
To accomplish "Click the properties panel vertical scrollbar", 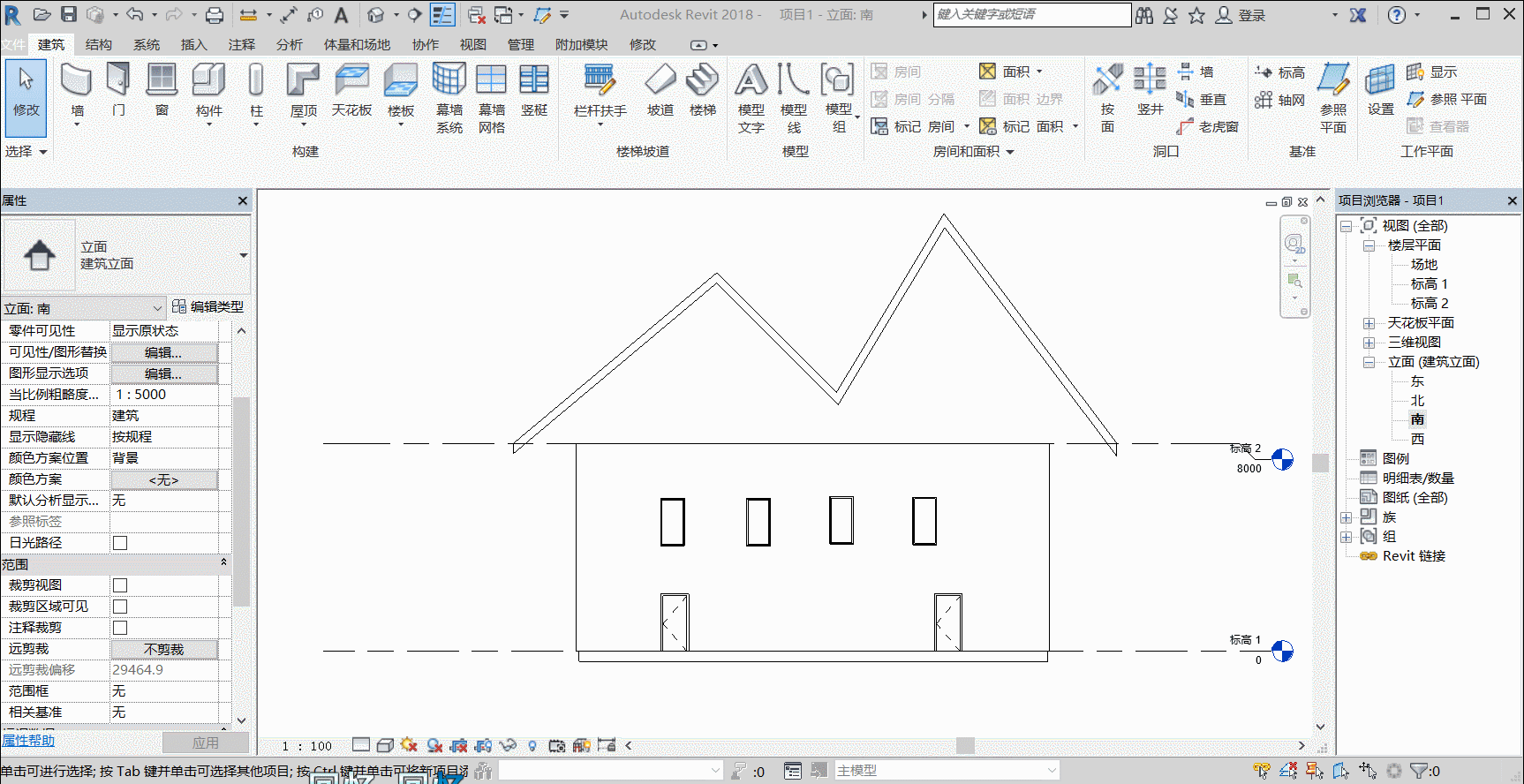I will [241, 501].
